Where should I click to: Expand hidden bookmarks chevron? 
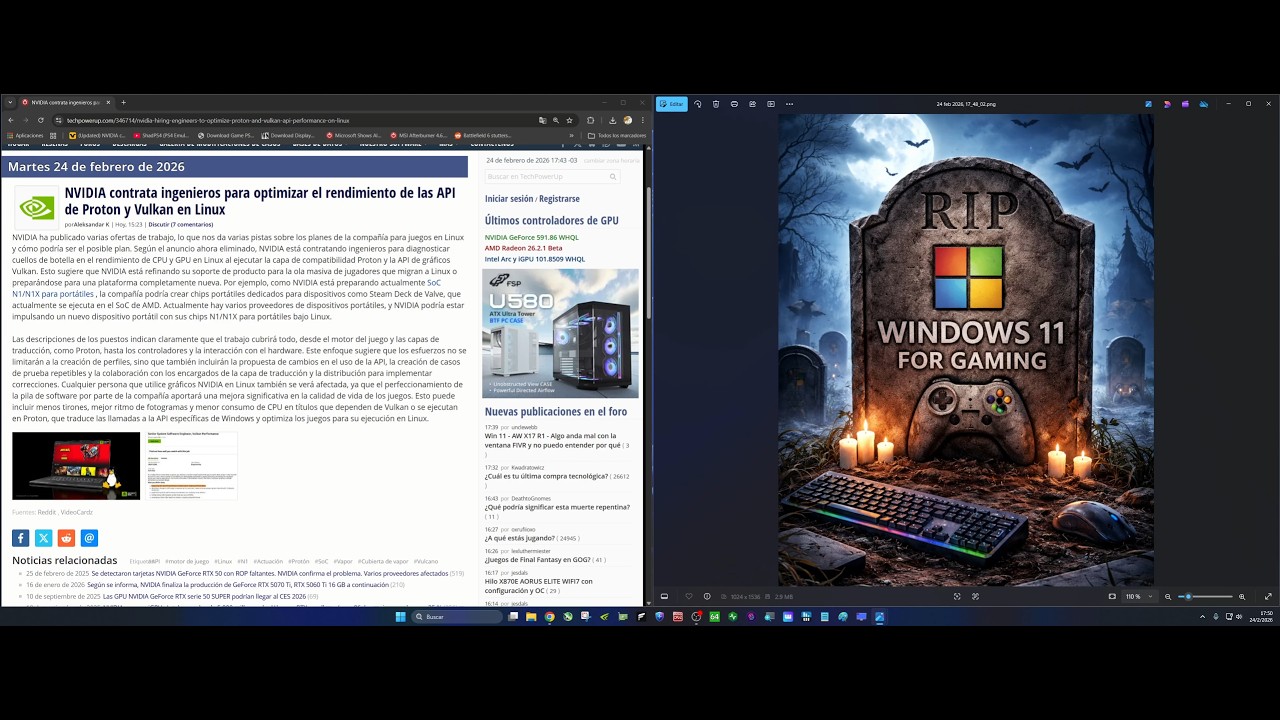click(572, 135)
